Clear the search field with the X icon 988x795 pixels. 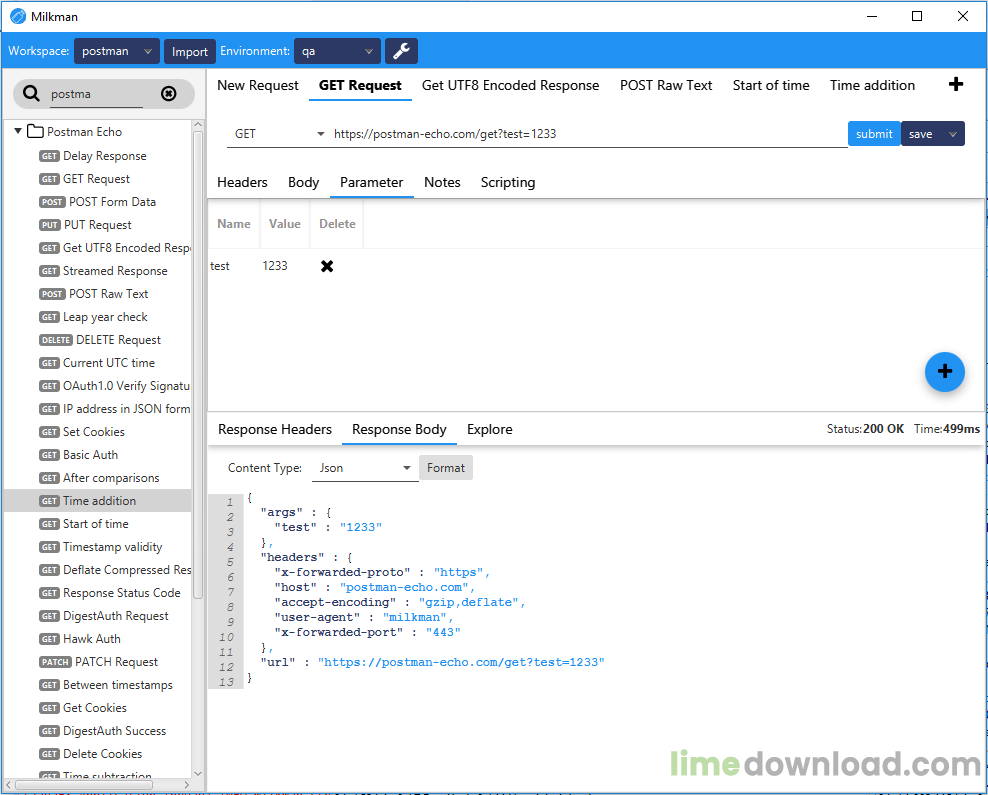[168, 94]
